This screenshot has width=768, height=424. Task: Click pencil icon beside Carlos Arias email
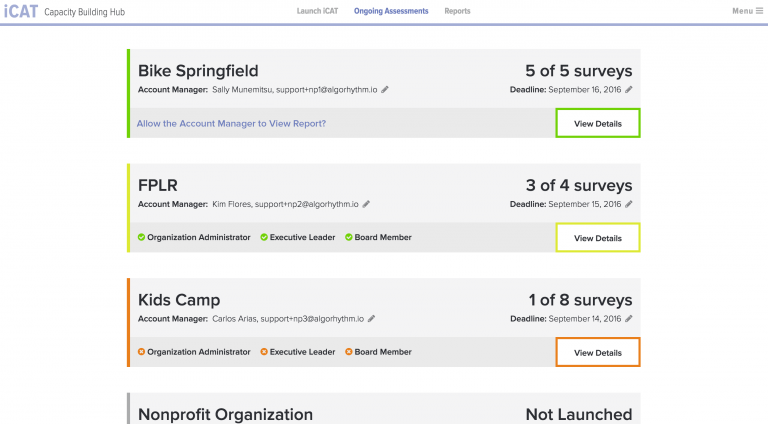click(x=372, y=319)
